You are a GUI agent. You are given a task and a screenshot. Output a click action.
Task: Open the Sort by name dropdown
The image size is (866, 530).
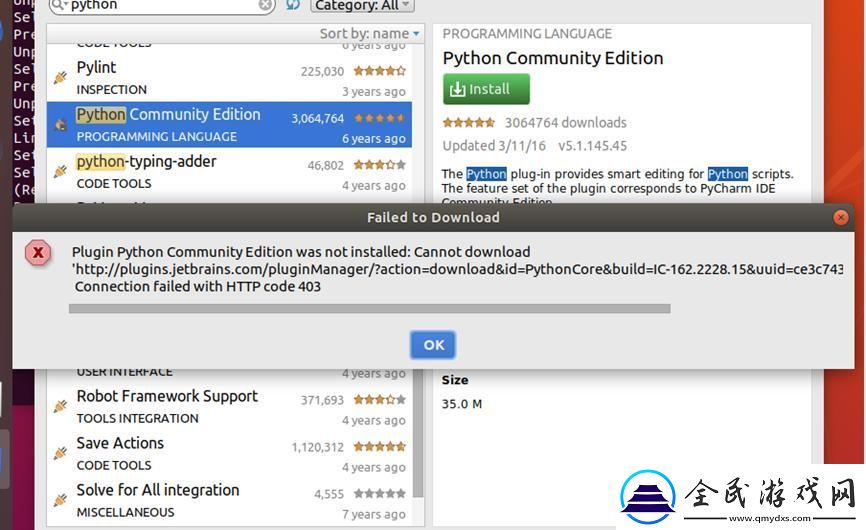369,34
